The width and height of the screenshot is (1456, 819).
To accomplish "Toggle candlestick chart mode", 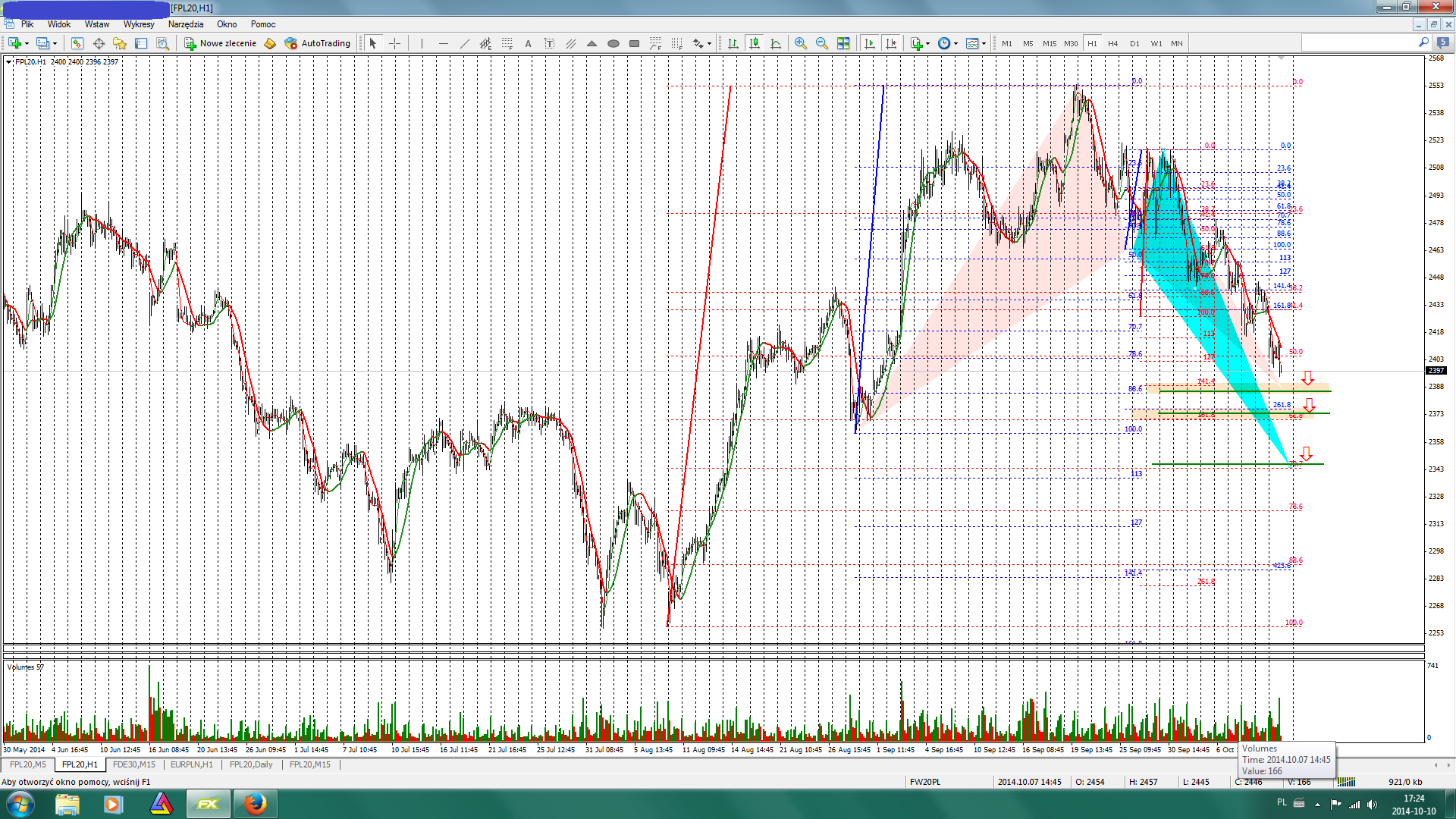I will [754, 43].
